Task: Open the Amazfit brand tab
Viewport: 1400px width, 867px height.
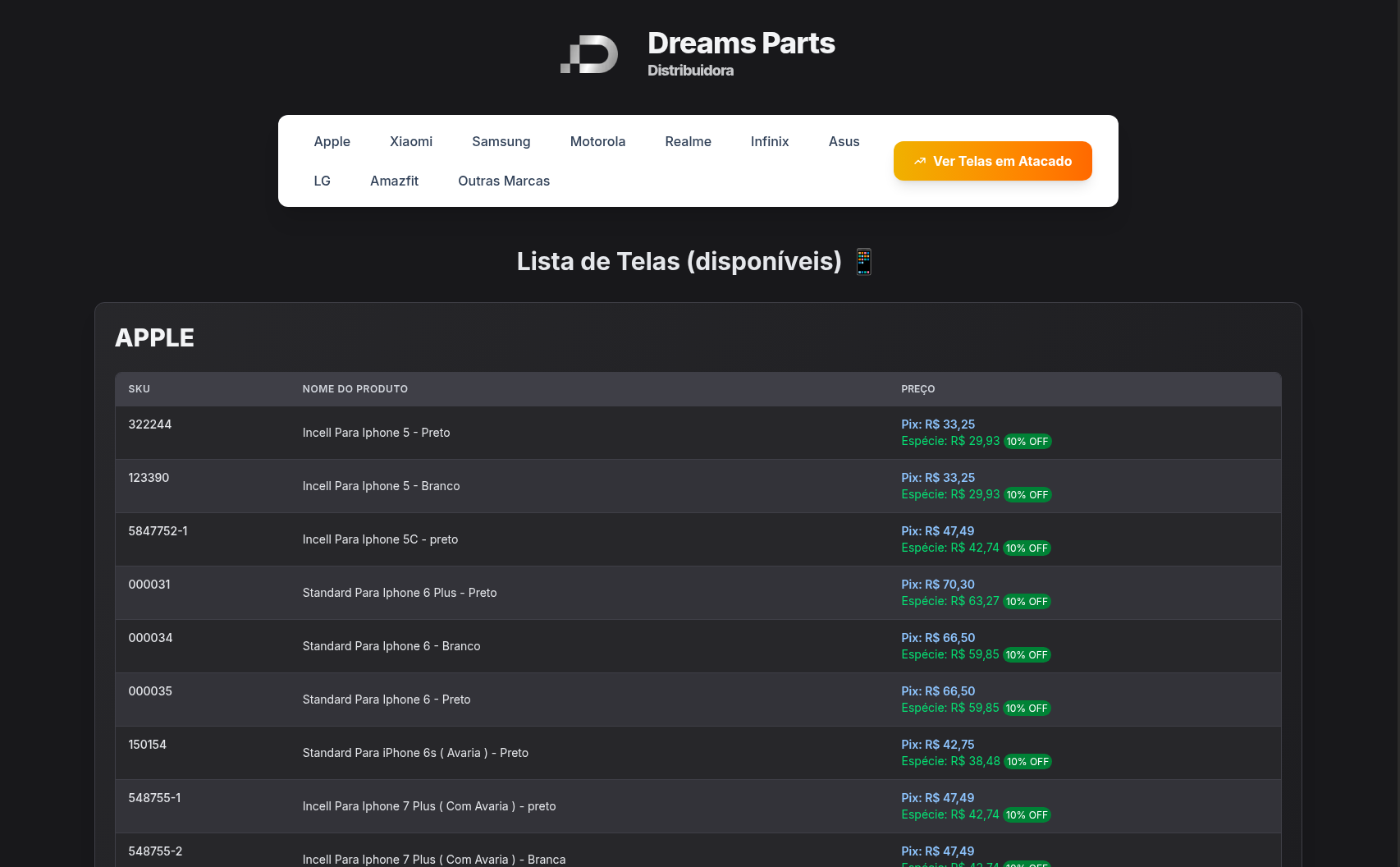Action: [x=395, y=181]
